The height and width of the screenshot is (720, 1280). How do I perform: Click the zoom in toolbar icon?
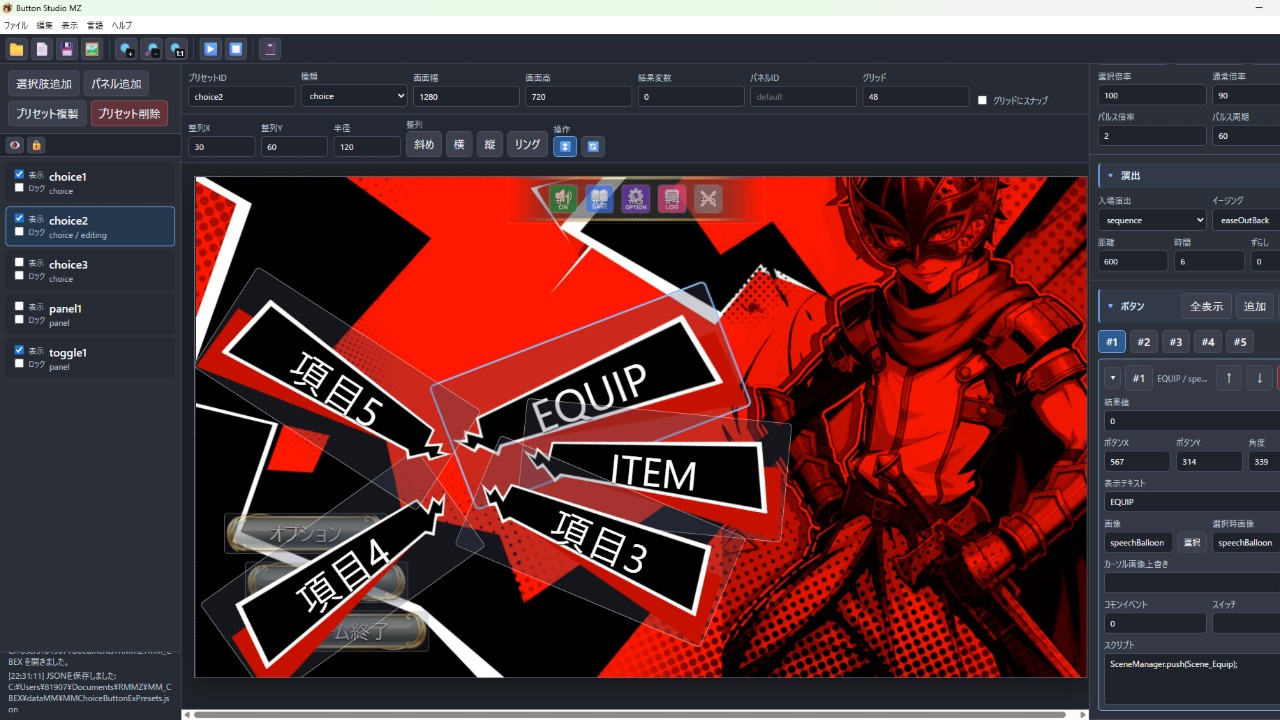[x=126, y=49]
